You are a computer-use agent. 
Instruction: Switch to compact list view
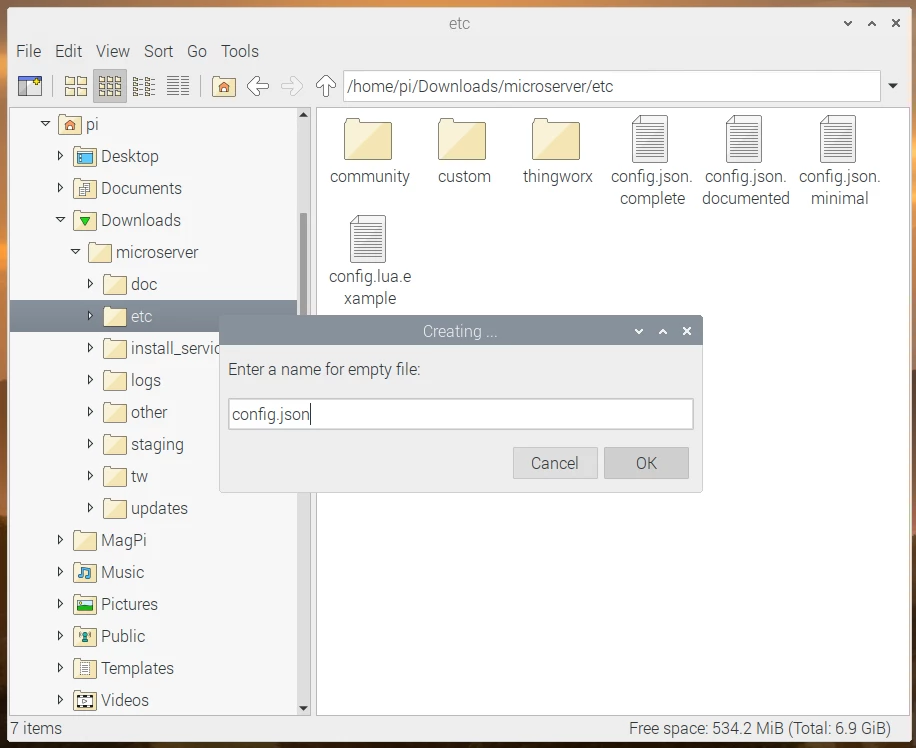(x=144, y=86)
